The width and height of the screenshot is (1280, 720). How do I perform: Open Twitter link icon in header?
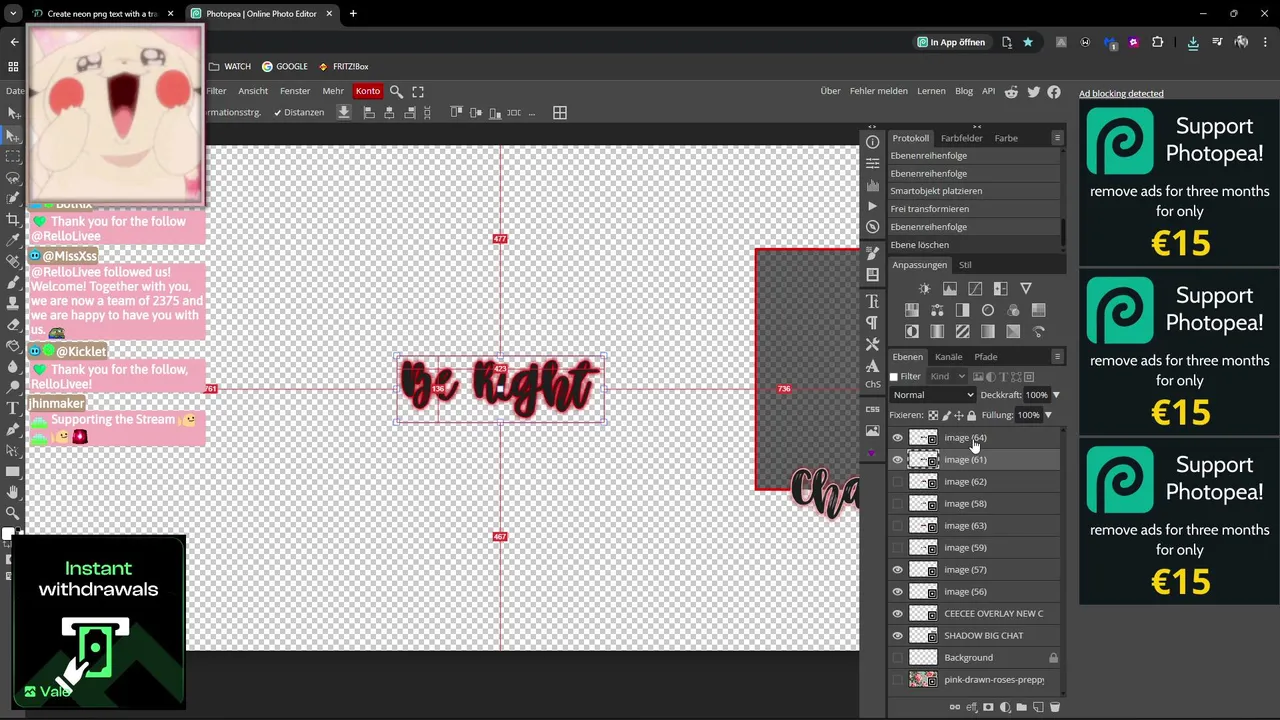pyautogui.click(x=1033, y=91)
